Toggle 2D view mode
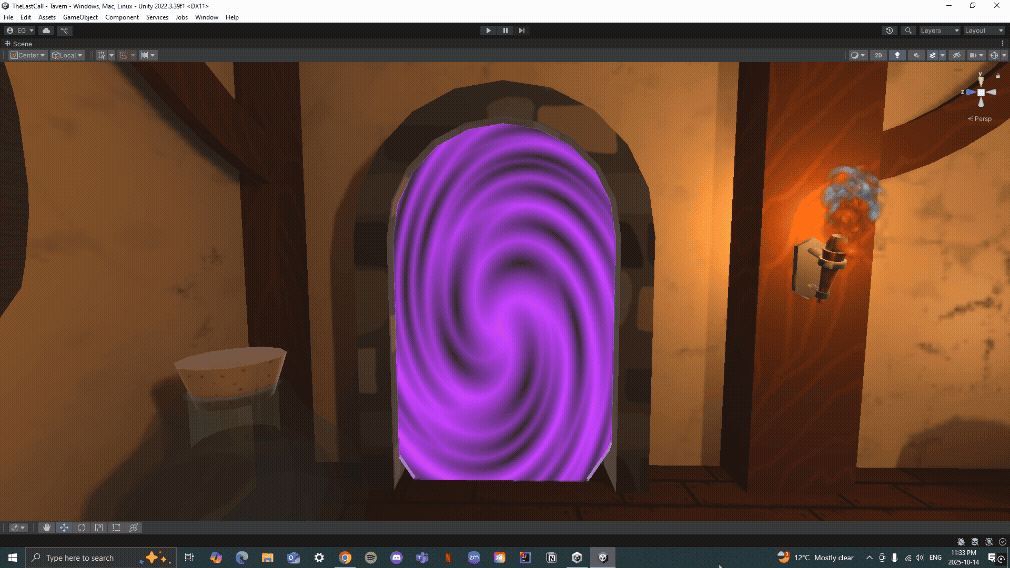The width and height of the screenshot is (1010, 568). pyautogui.click(x=878, y=55)
